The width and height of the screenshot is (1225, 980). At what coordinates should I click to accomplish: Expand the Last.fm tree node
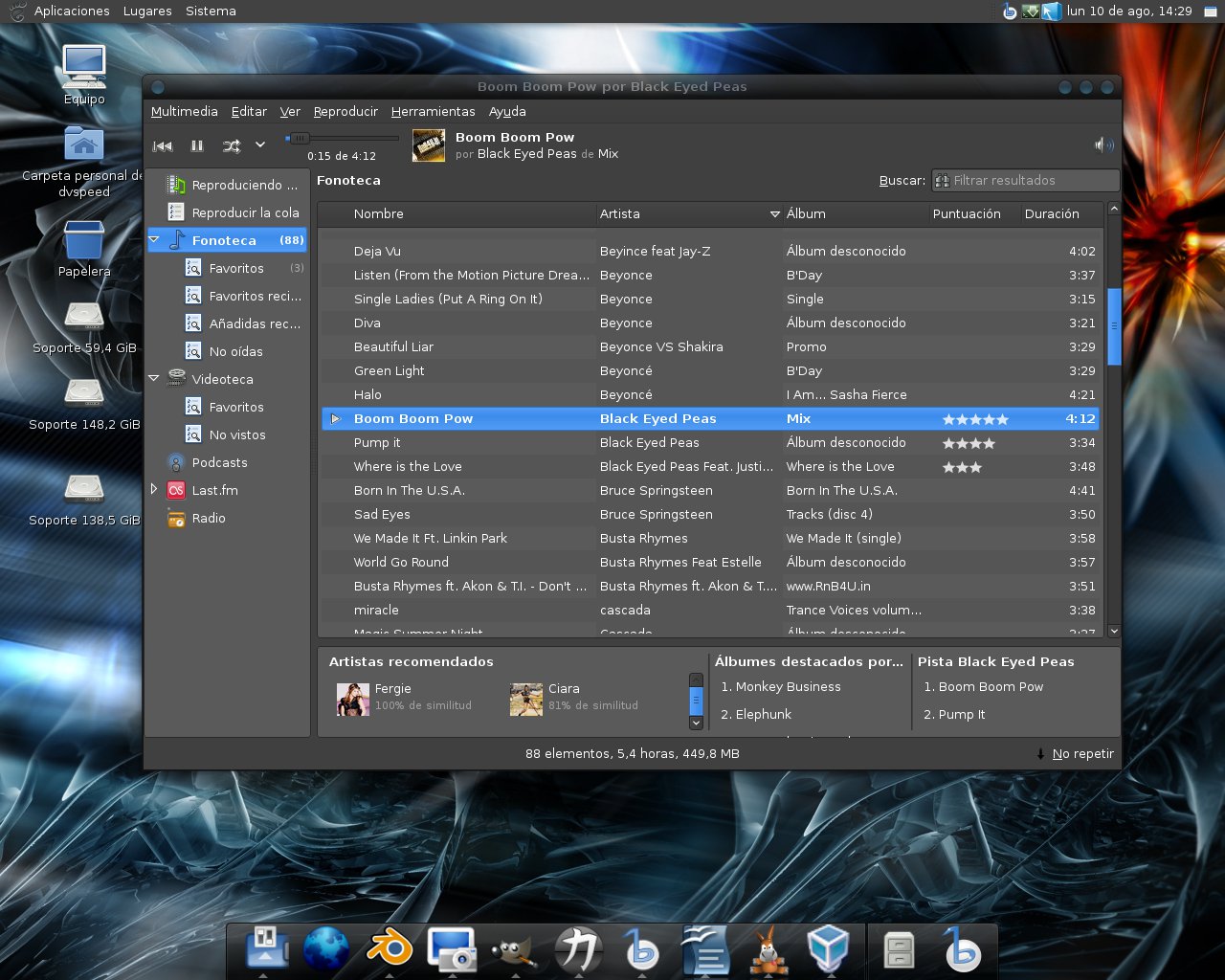(154, 489)
